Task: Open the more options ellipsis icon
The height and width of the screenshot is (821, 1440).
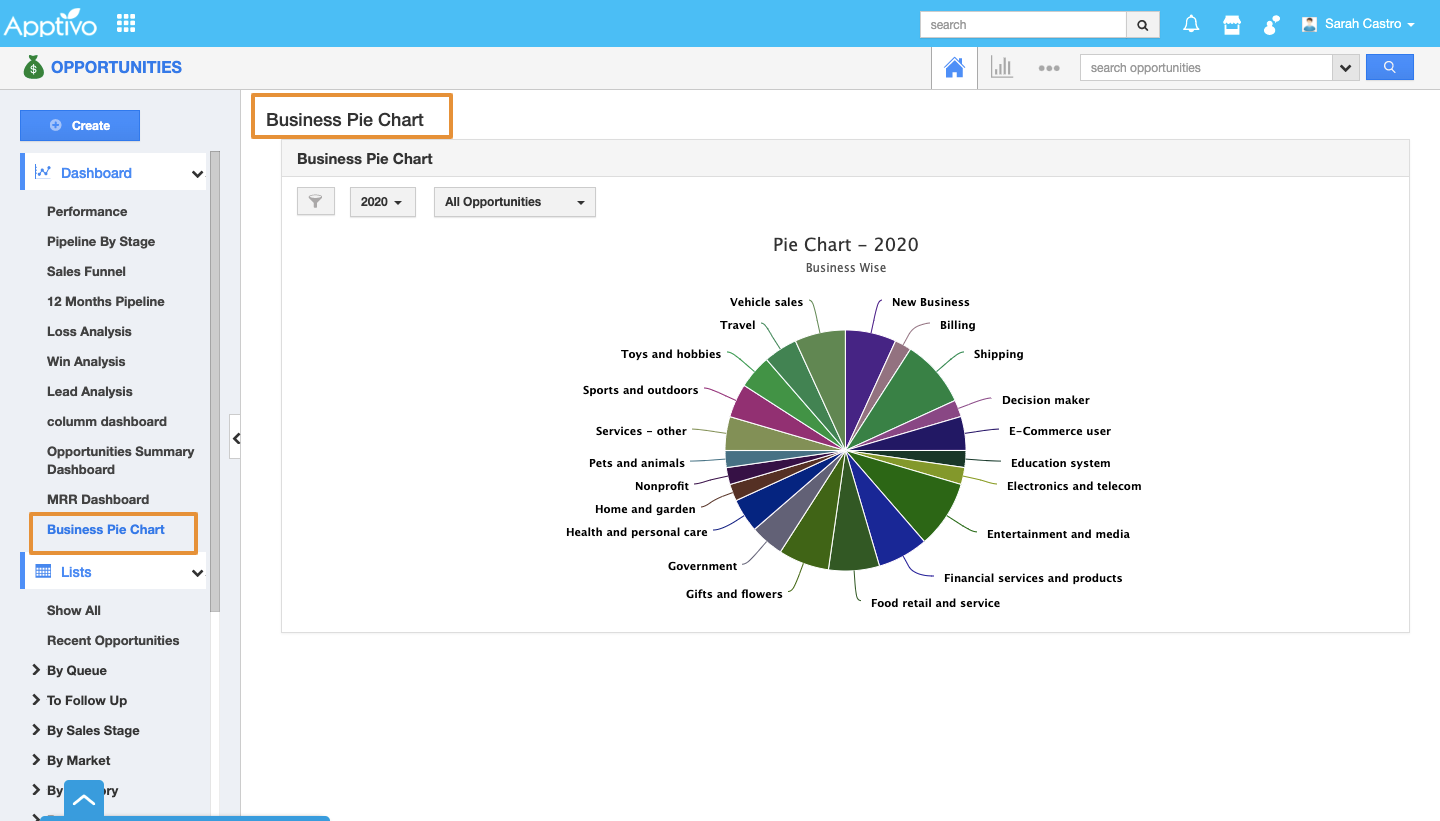Action: pyautogui.click(x=1048, y=68)
